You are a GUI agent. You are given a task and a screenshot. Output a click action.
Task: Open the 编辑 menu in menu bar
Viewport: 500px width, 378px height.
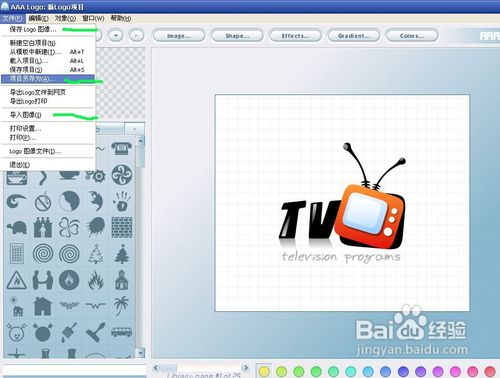(x=38, y=18)
